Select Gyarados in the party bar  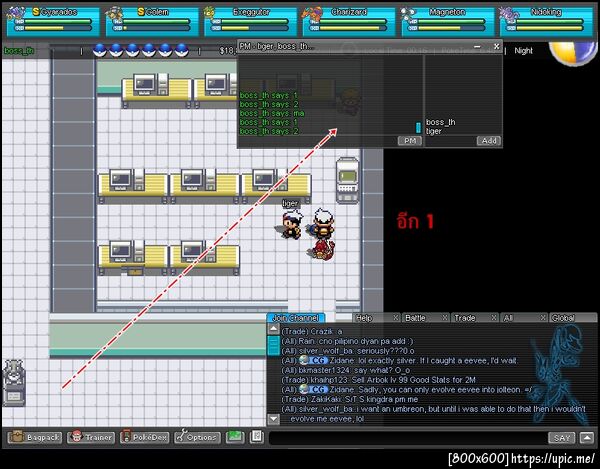(53, 21)
